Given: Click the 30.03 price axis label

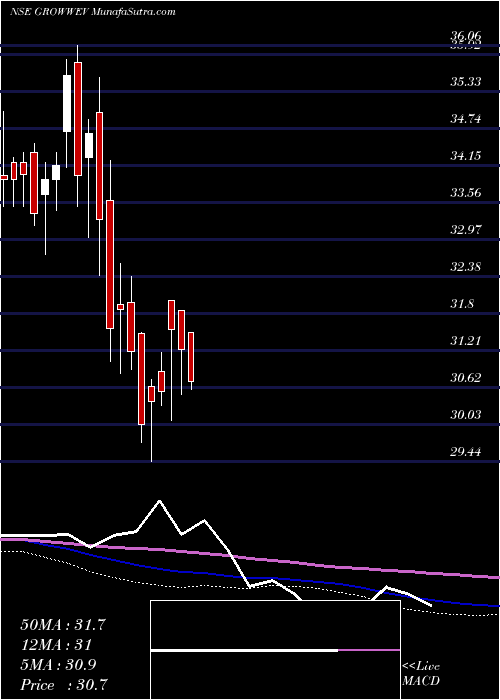Looking at the screenshot, I should coord(466,415).
